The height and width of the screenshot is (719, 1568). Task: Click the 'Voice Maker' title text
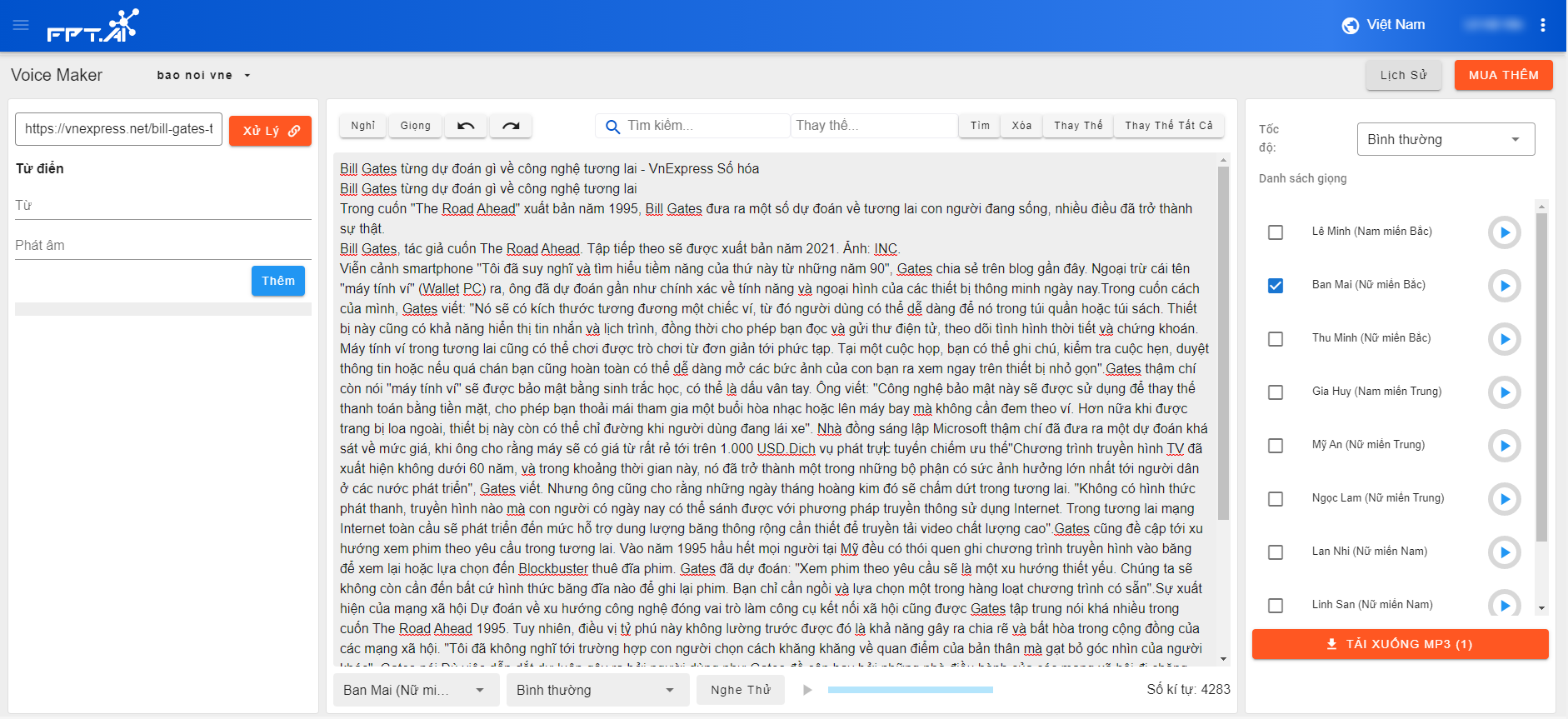57,75
